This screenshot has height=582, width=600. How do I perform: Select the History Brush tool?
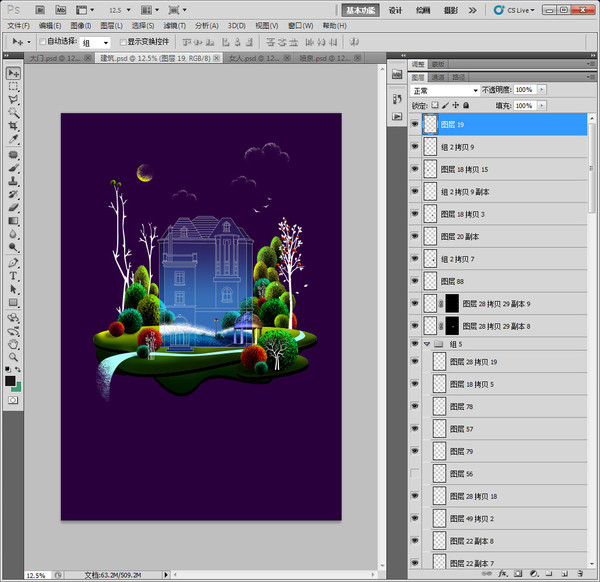(13, 194)
